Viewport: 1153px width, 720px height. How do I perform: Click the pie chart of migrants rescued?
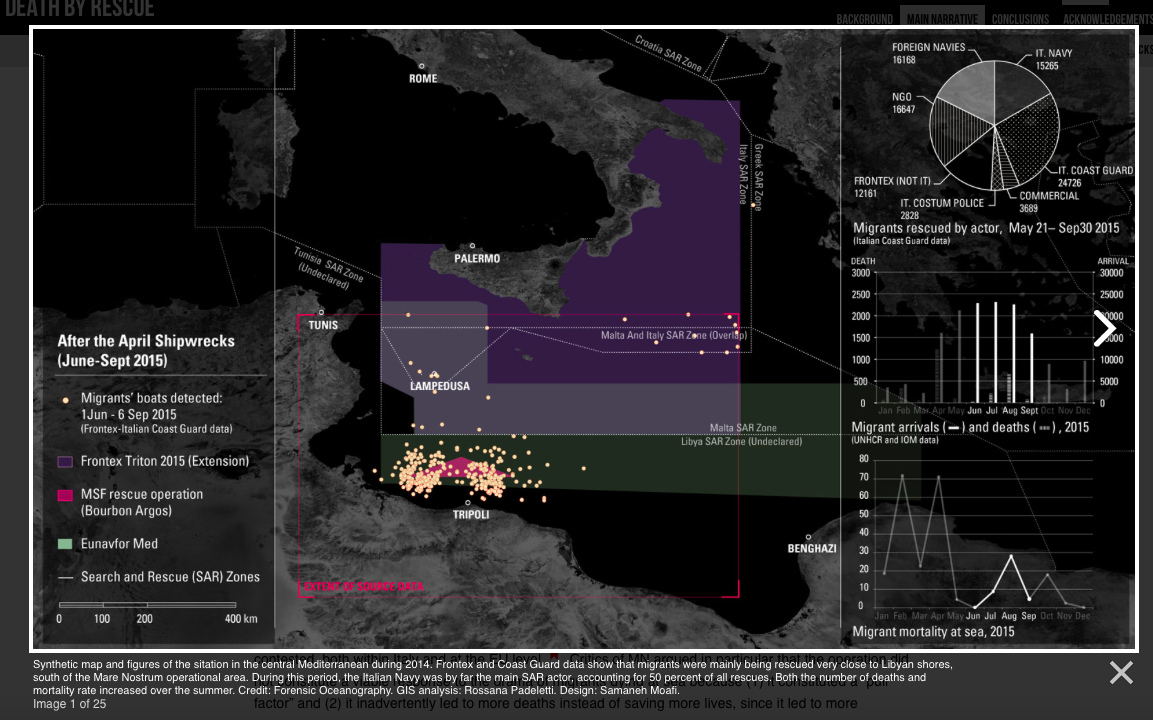994,125
